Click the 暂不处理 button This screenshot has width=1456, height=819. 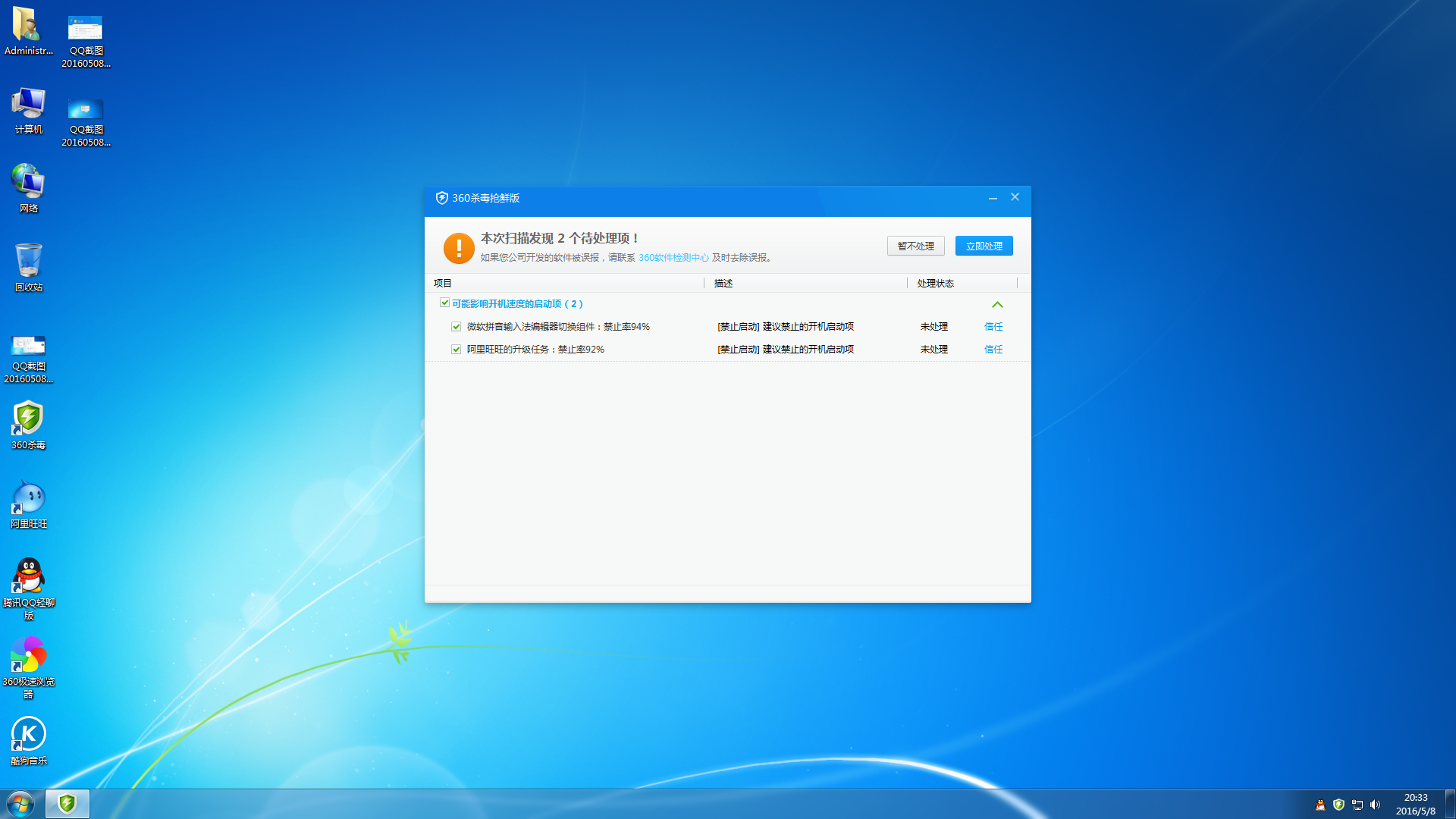click(915, 246)
